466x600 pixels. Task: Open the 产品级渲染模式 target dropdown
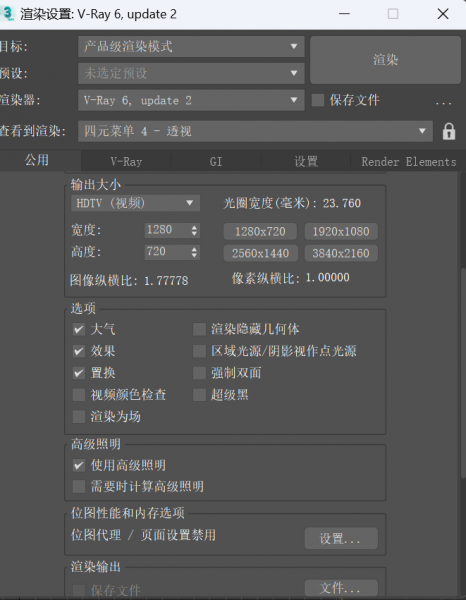191,47
